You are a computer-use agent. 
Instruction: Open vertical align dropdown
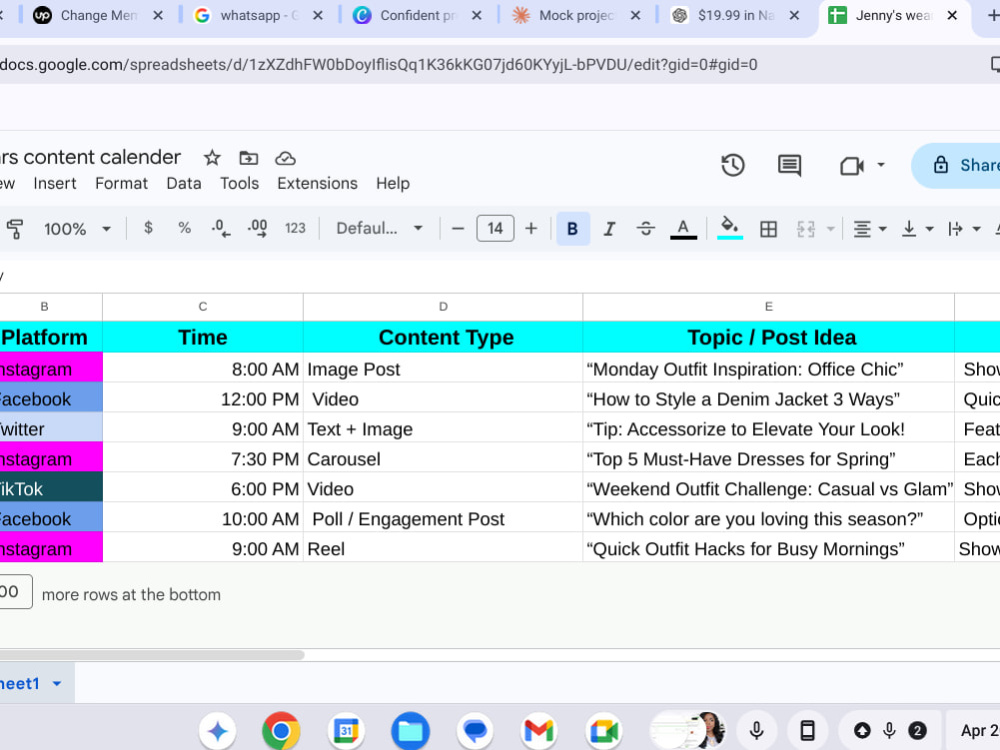pos(918,229)
